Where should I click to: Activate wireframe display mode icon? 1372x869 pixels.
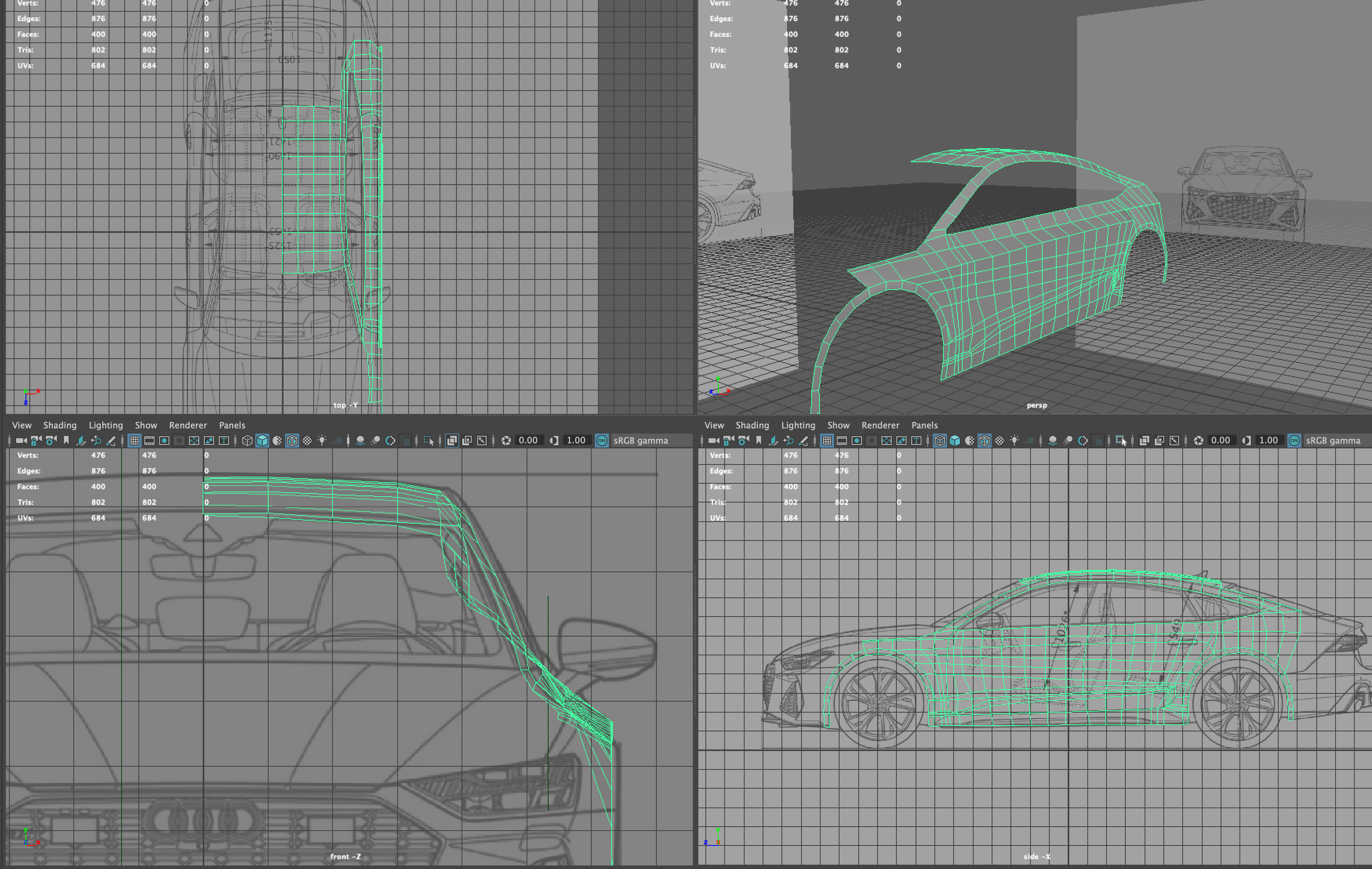[x=247, y=440]
